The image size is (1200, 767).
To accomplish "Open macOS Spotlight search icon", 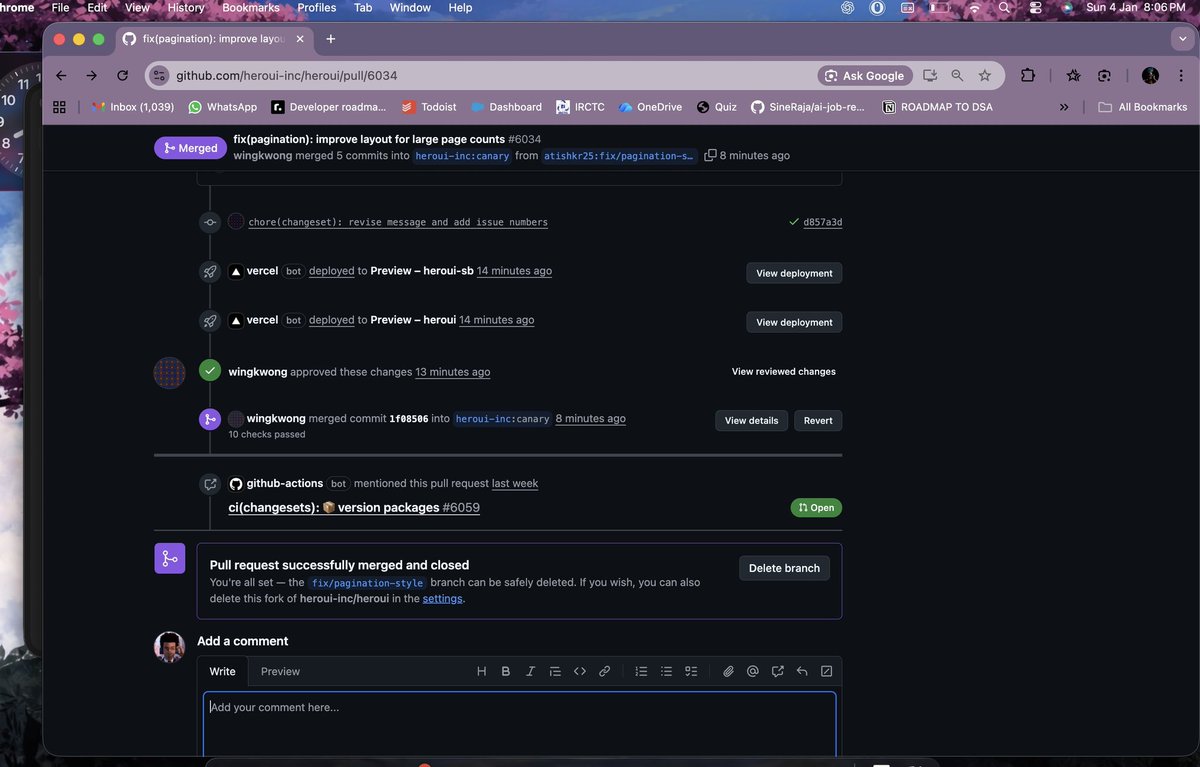I will coord(1005,8).
